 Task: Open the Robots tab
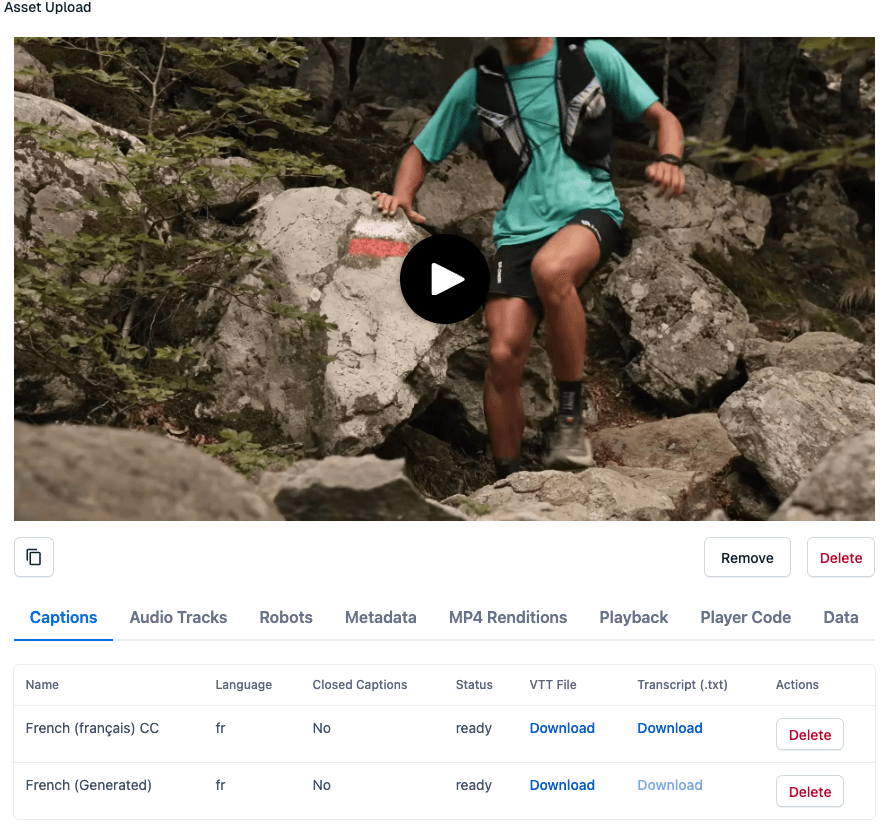286,617
